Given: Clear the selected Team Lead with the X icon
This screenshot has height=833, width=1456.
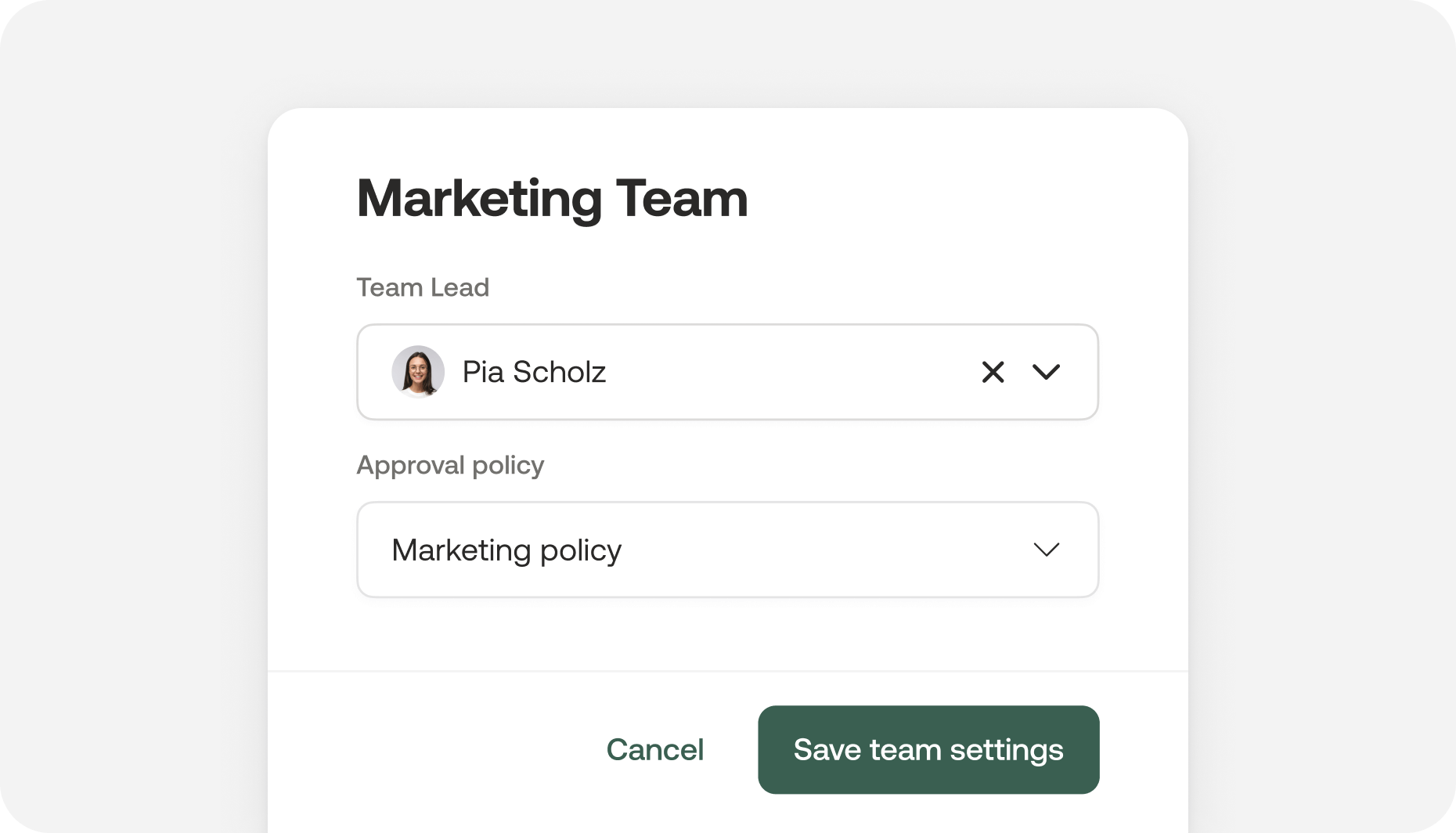Looking at the screenshot, I should [993, 372].
